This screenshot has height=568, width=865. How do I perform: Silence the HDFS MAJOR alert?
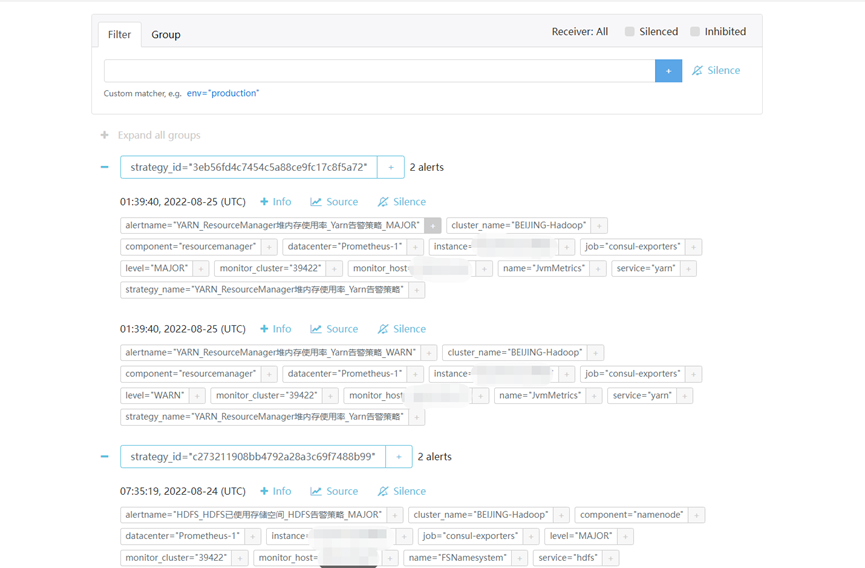(x=402, y=491)
